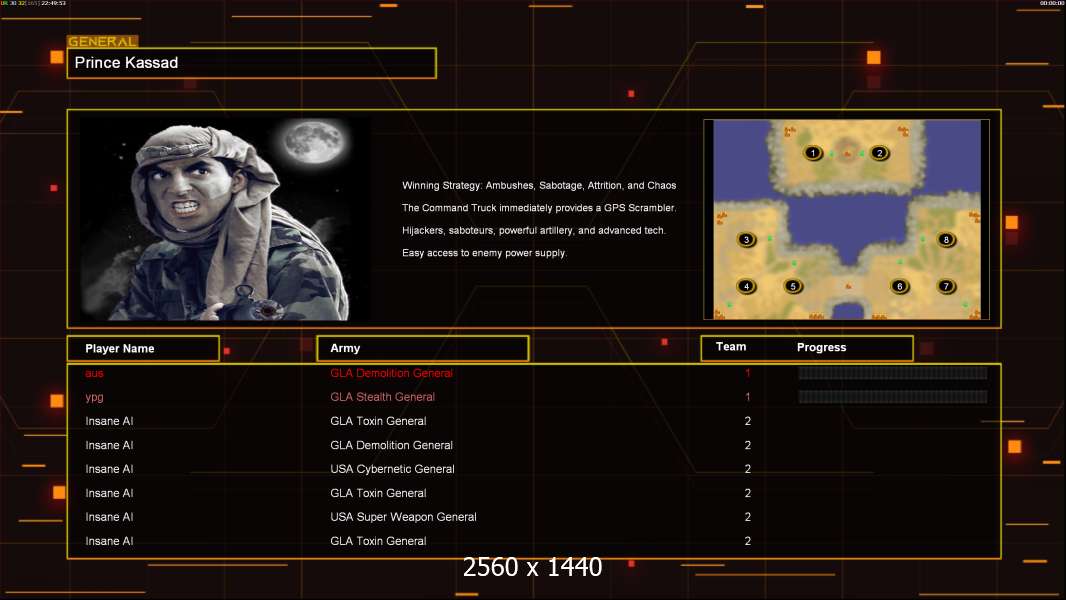Click the moon in the general portrait
The image size is (1066, 600).
(x=314, y=142)
